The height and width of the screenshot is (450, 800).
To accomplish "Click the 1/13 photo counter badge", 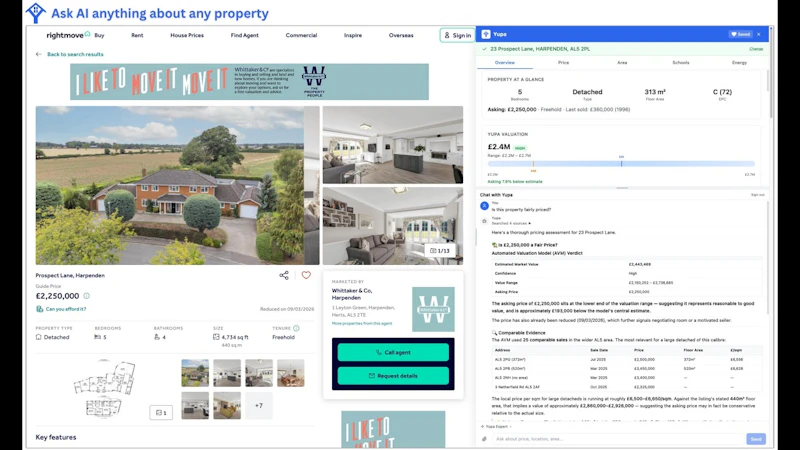I will click(440, 251).
